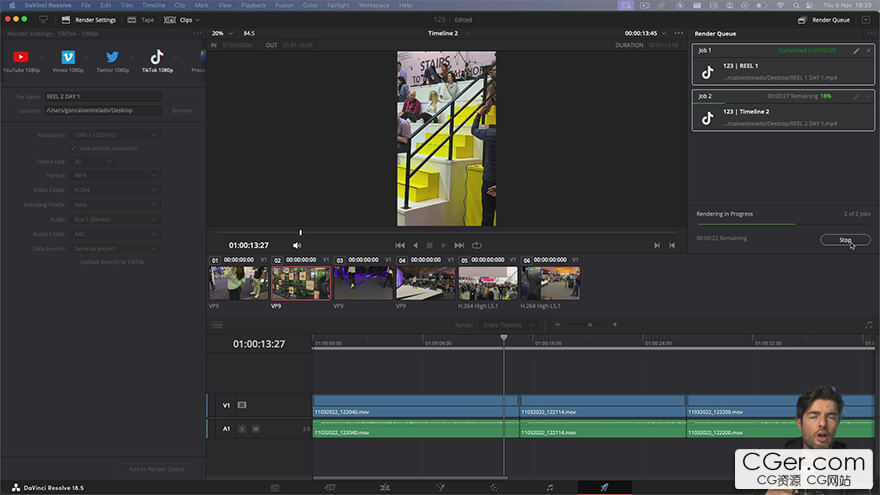880x495 pixels.
Task: Toggle the Render Queue panel button
Action: (x=824, y=20)
